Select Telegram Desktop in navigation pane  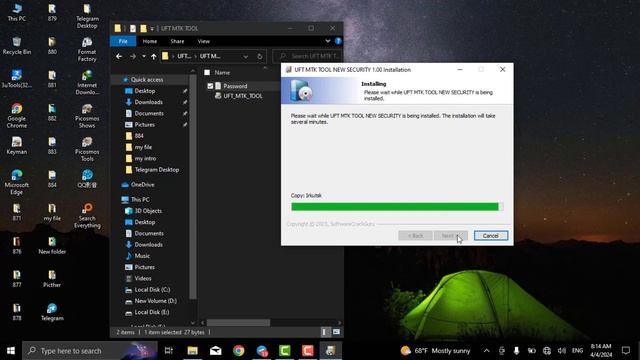tap(157, 169)
